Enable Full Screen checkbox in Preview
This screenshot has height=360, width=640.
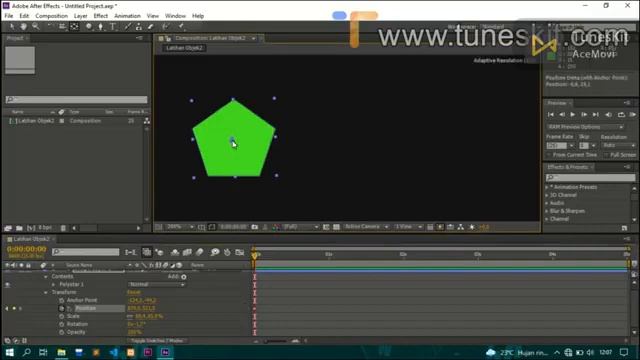click(606, 155)
